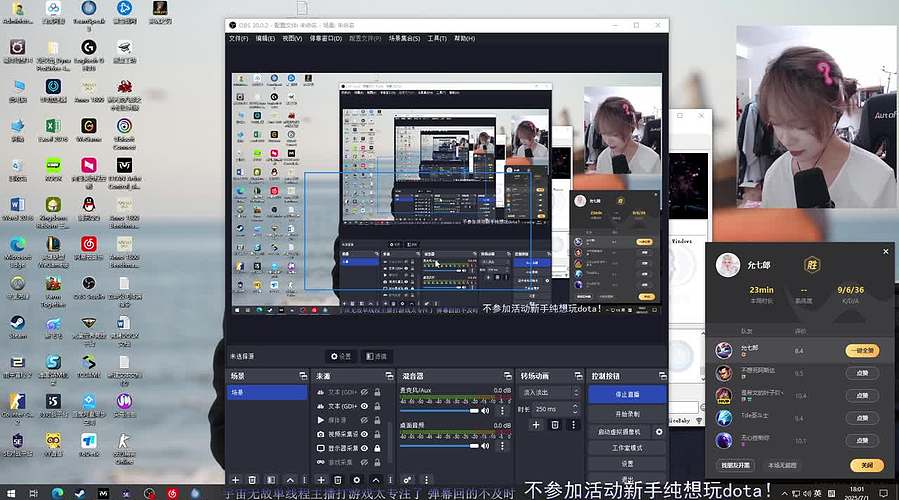Open the 场景集合(S) menu
Viewport: 899px width, 500px height.
coord(404,38)
